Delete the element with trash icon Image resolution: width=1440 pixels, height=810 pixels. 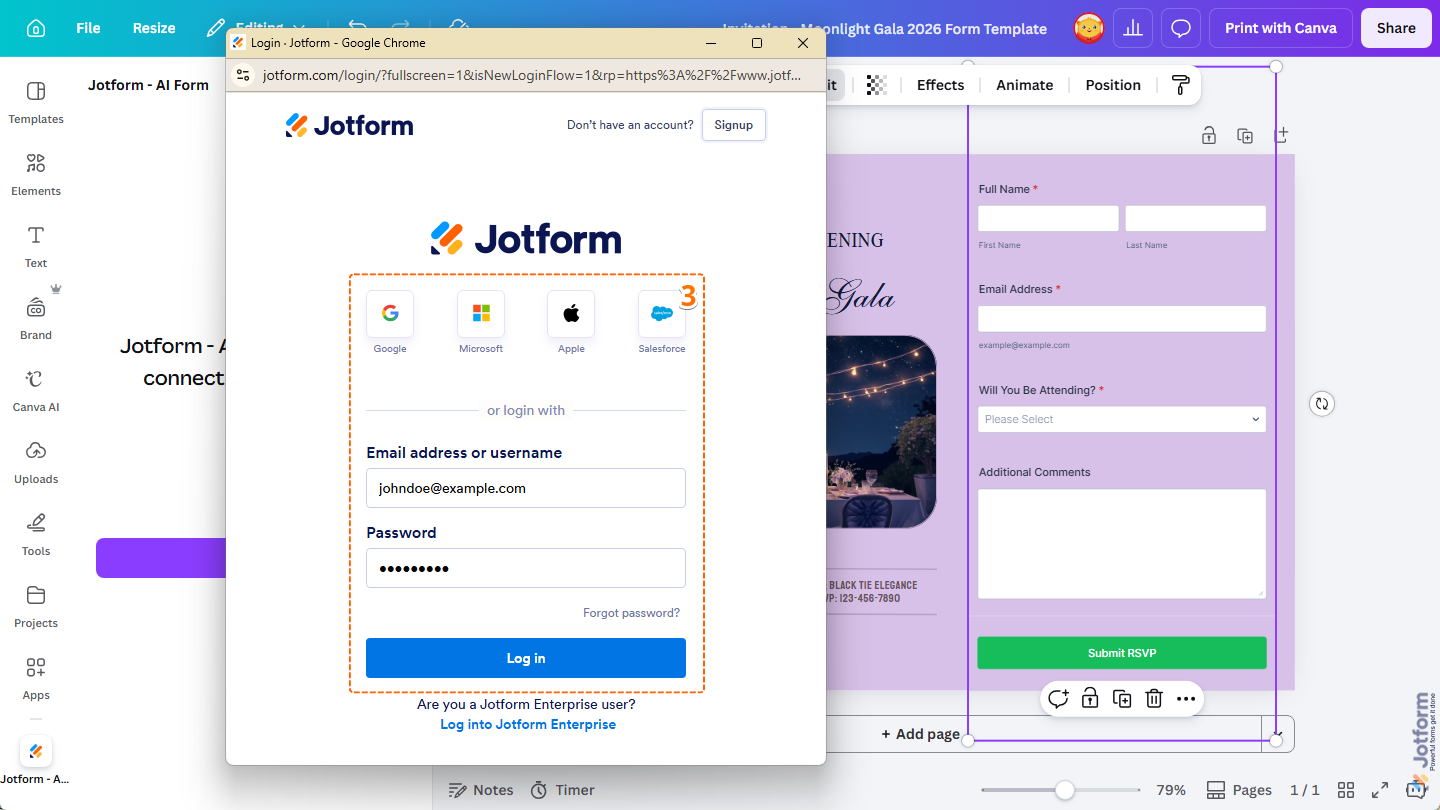tap(1154, 699)
